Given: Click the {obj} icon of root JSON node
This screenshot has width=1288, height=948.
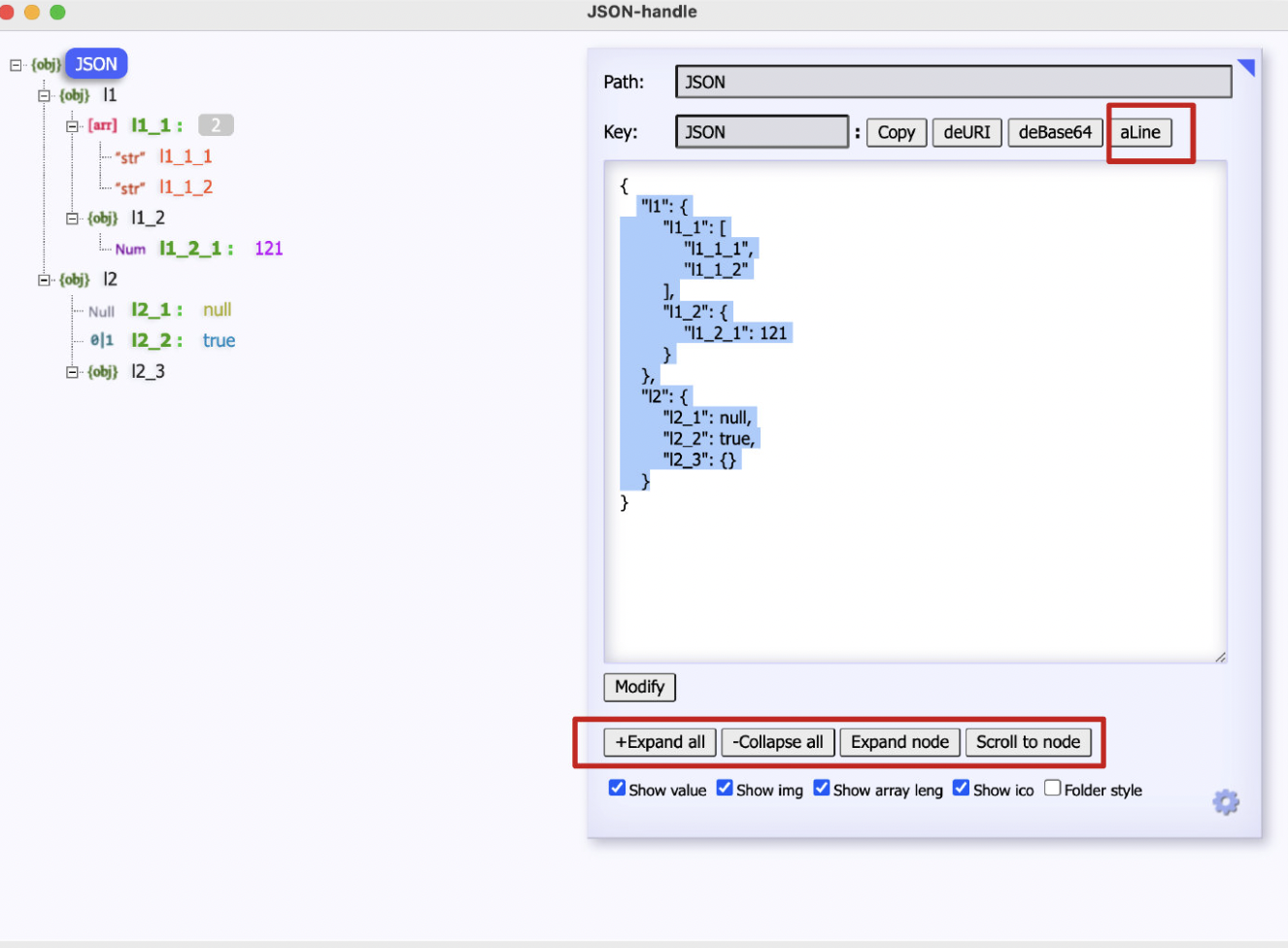Looking at the screenshot, I should tap(46, 65).
